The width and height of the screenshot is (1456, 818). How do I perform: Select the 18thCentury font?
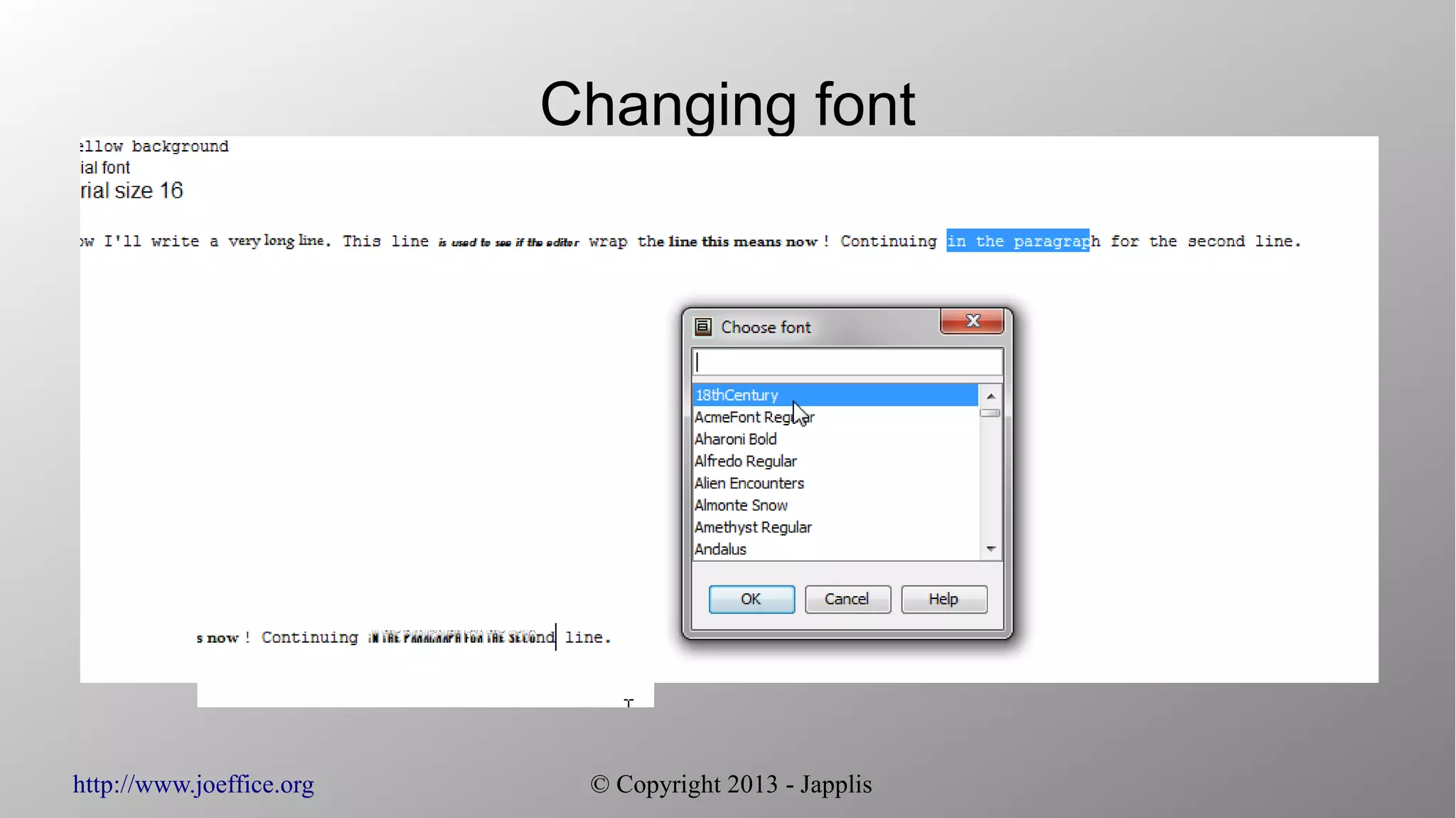(835, 395)
